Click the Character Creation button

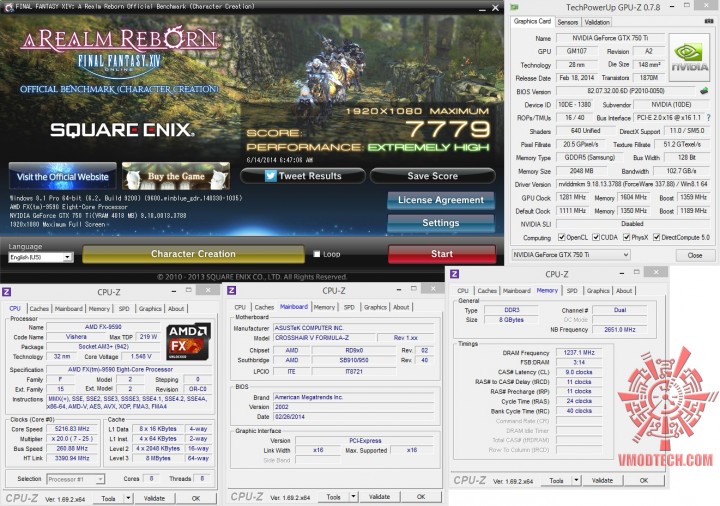(x=193, y=254)
